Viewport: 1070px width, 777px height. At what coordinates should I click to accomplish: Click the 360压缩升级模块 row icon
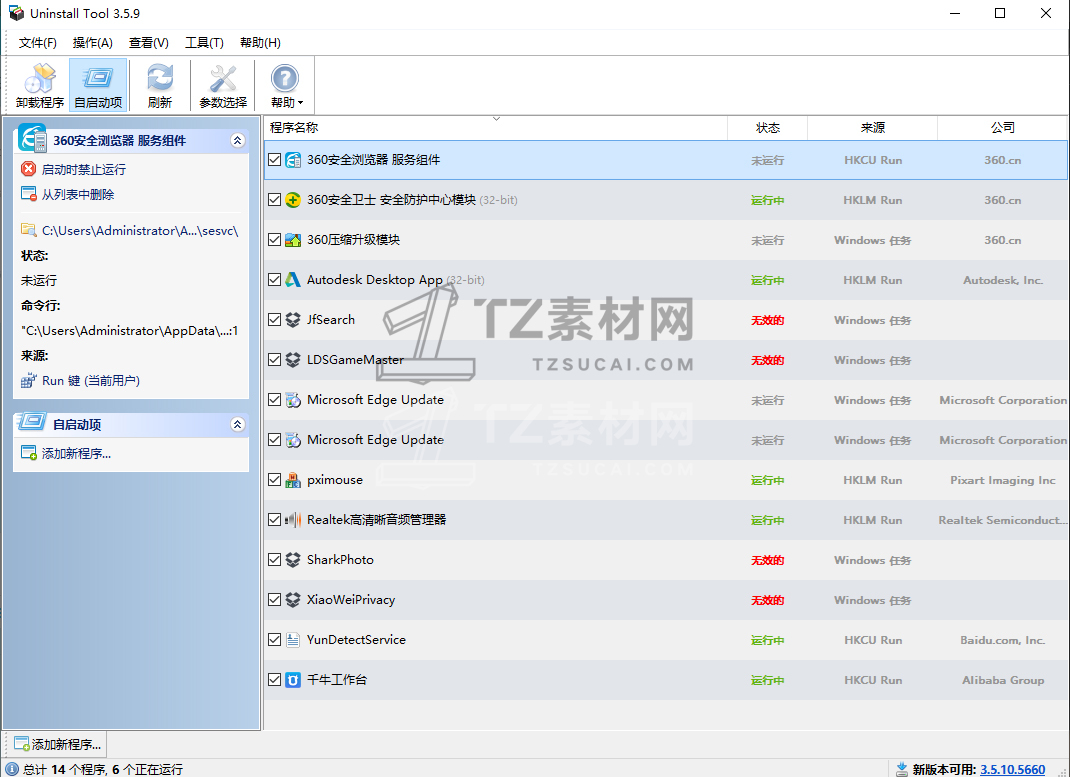293,240
